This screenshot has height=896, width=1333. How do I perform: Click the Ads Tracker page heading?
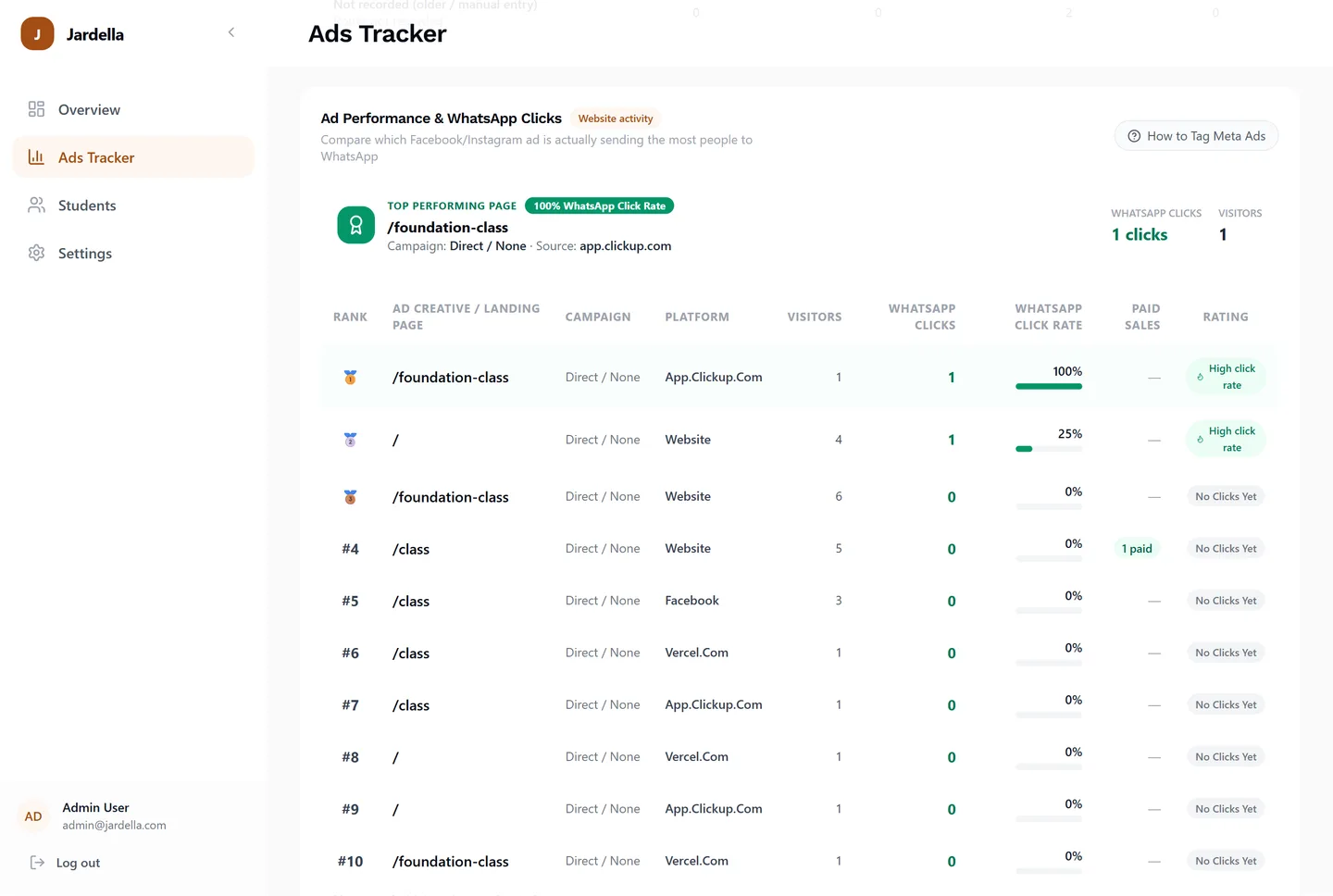point(377,34)
